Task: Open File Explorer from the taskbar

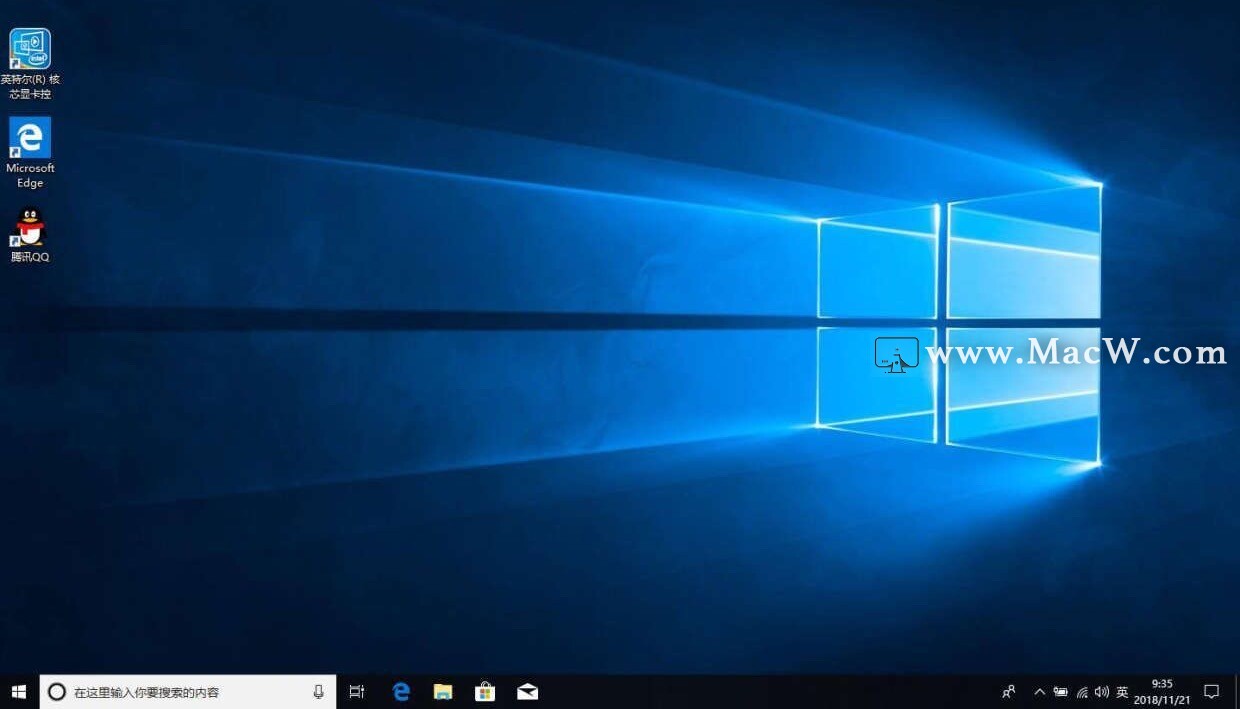Action: pyautogui.click(x=443, y=691)
